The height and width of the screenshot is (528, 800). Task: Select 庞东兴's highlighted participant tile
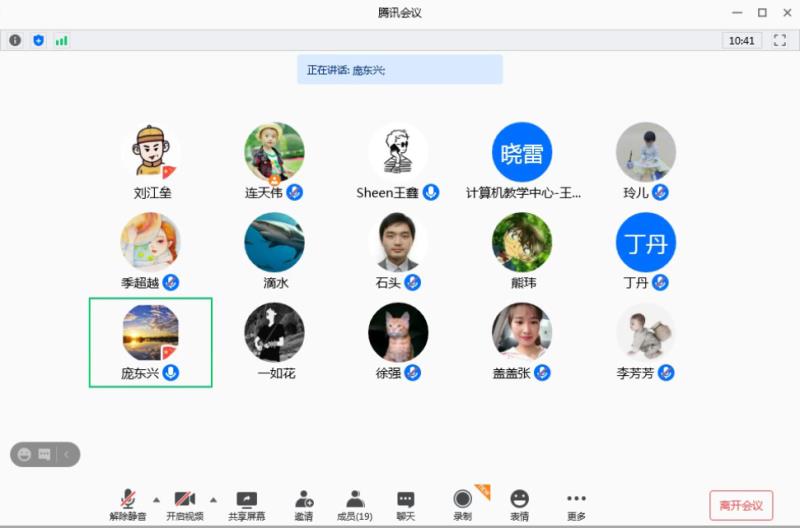click(x=150, y=342)
